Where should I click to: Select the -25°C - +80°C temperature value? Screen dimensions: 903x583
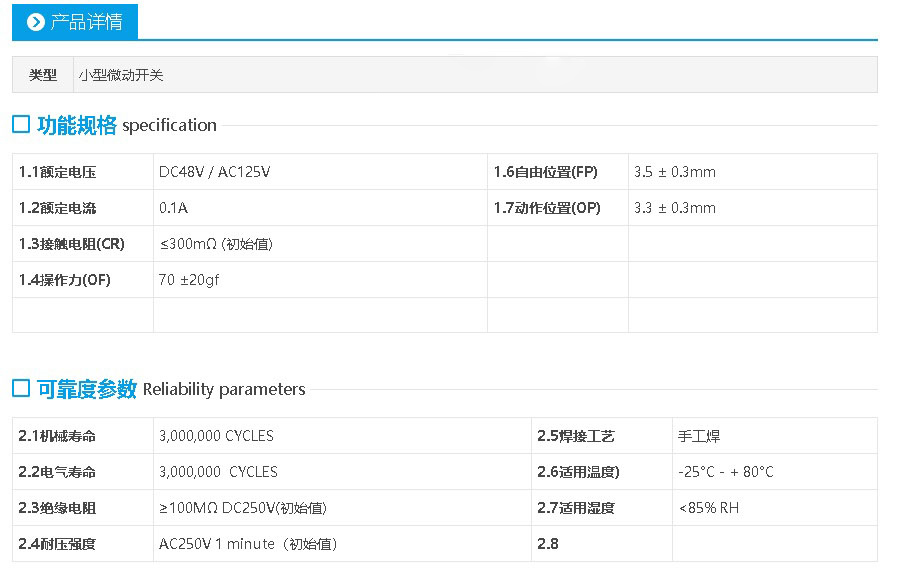[725, 472]
